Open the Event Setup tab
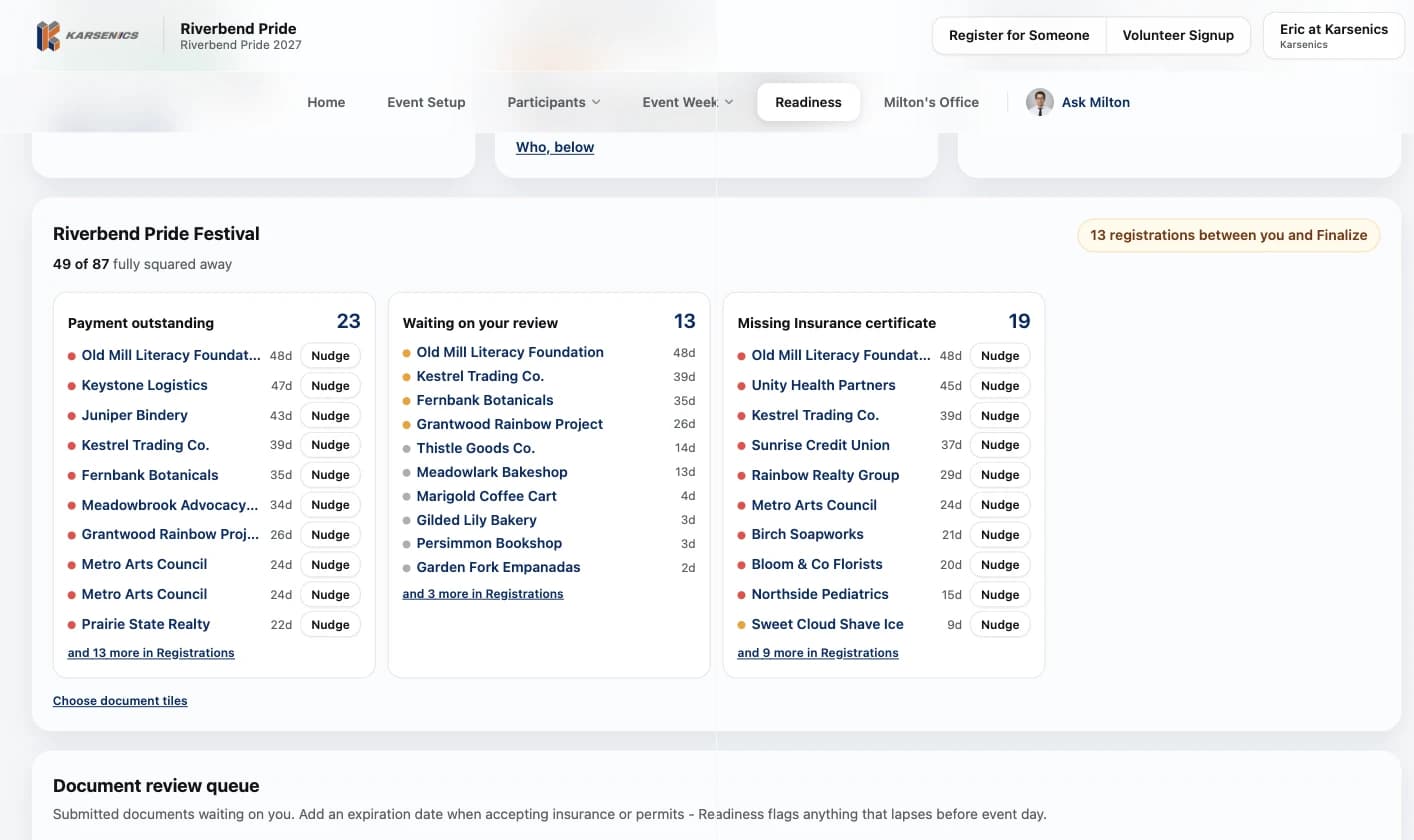This screenshot has width=1414, height=840. pos(426,102)
